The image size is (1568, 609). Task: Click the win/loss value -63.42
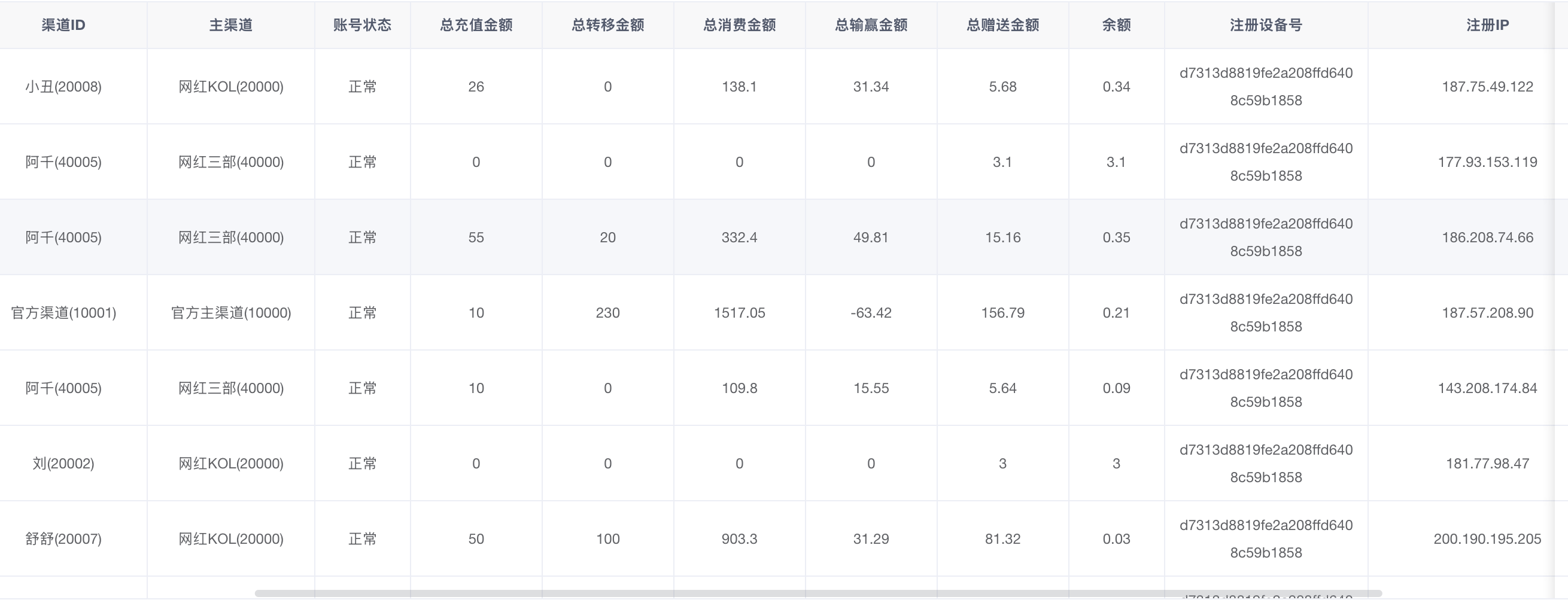click(x=871, y=313)
